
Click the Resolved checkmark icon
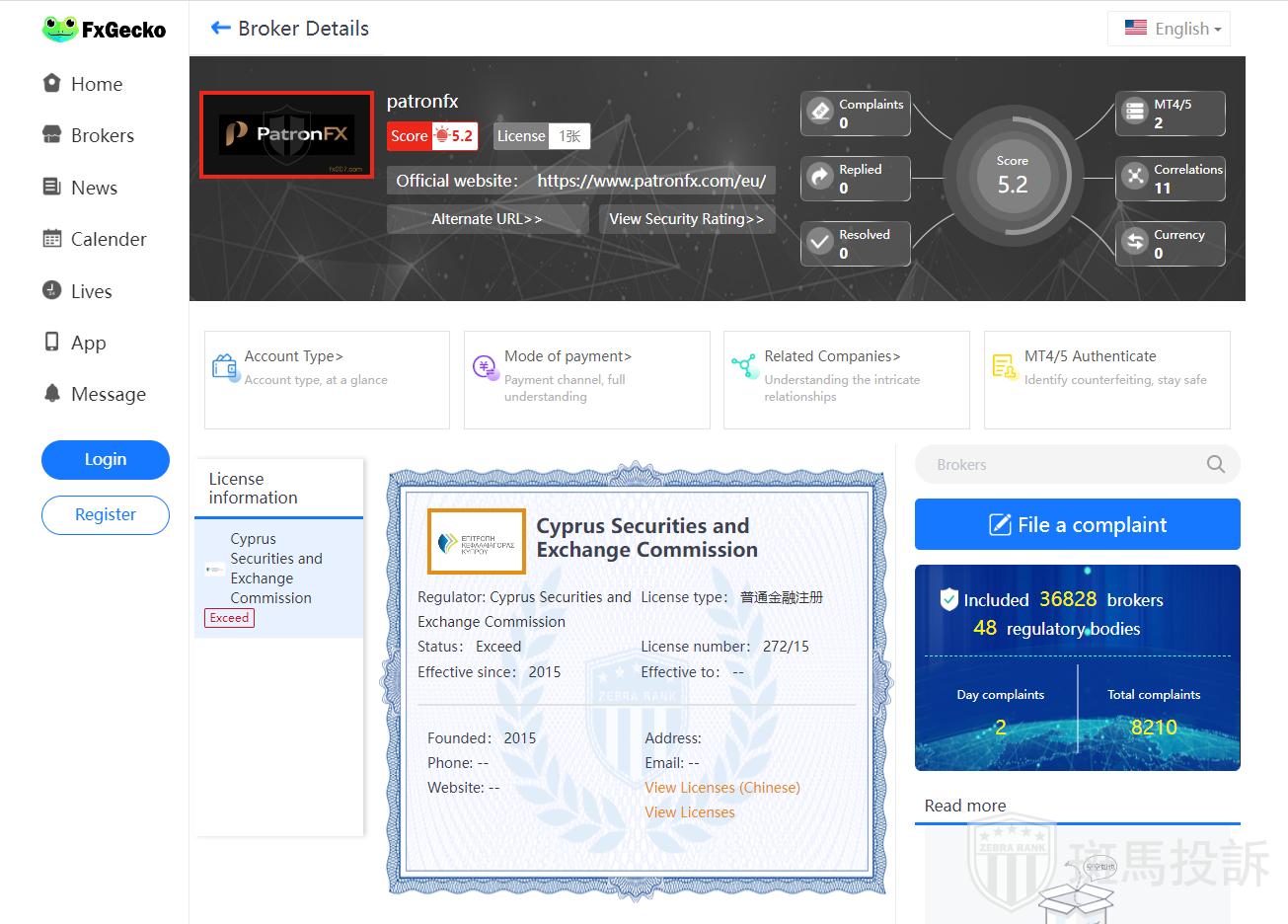(x=820, y=242)
